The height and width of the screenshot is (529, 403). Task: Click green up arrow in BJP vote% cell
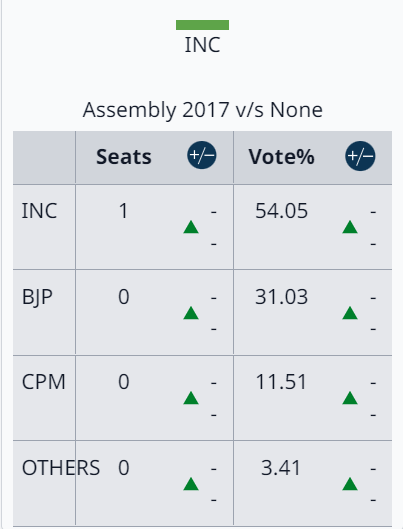point(350,313)
